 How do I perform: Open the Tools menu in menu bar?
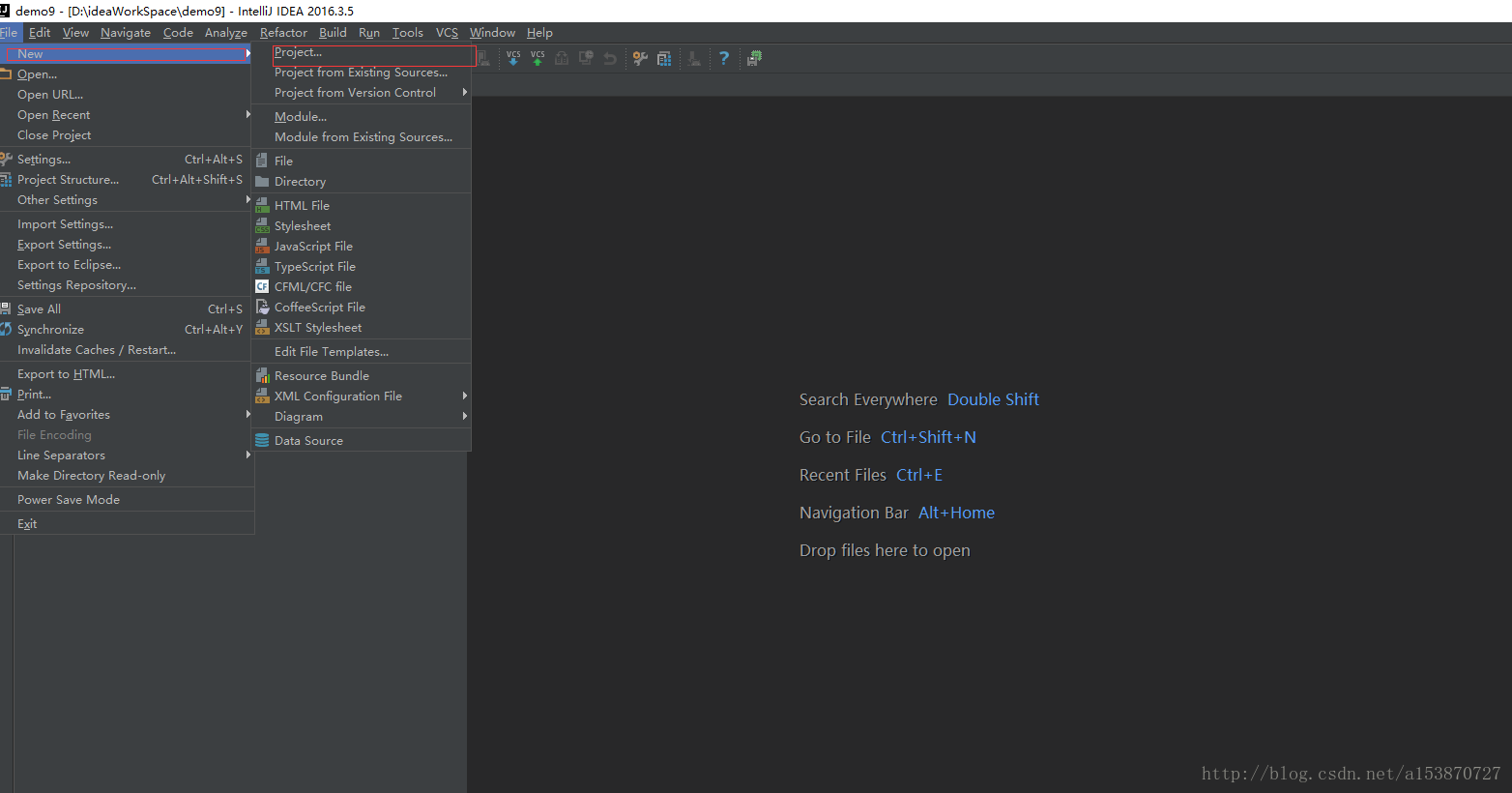(407, 33)
